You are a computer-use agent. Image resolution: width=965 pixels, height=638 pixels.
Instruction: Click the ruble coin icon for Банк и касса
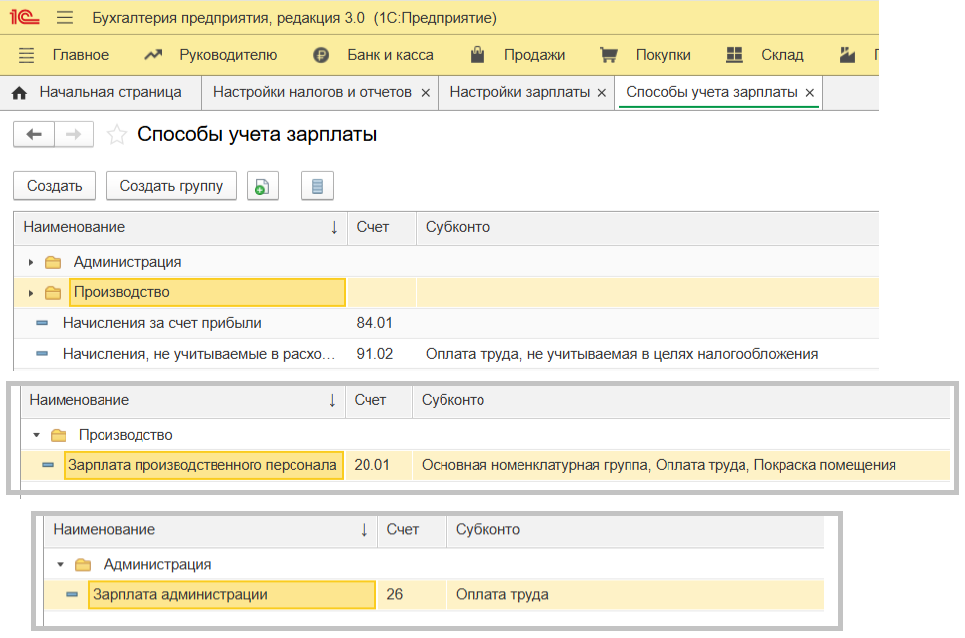coord(321,55)
